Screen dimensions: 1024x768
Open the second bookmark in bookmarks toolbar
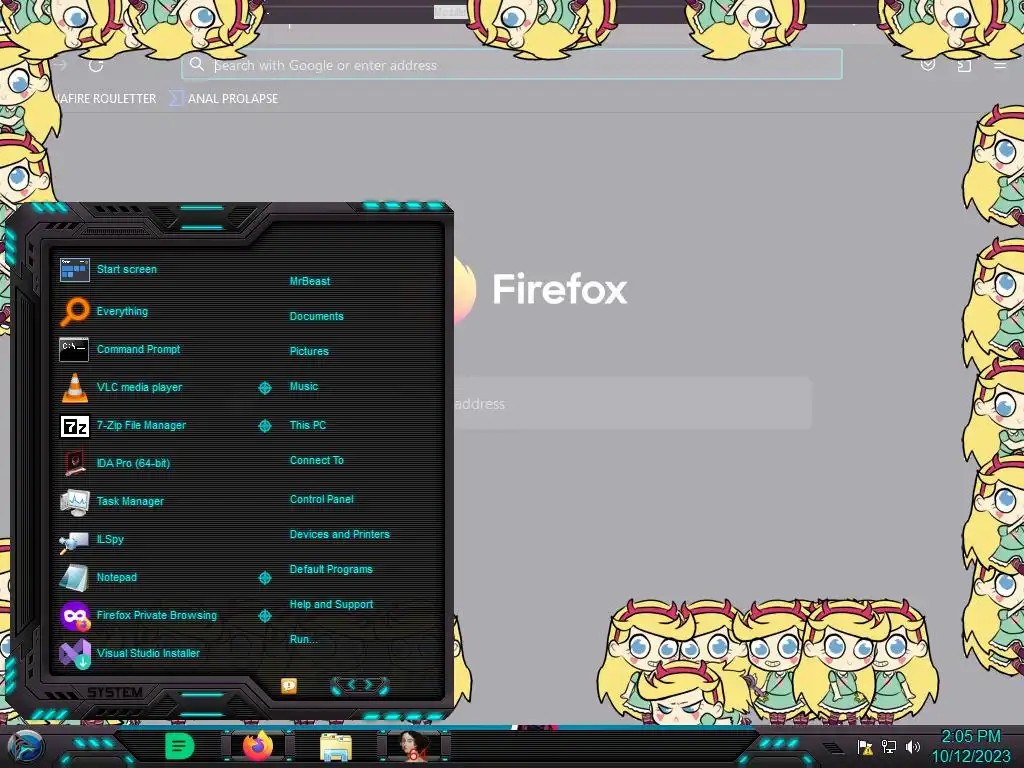(x=224, y=99)
